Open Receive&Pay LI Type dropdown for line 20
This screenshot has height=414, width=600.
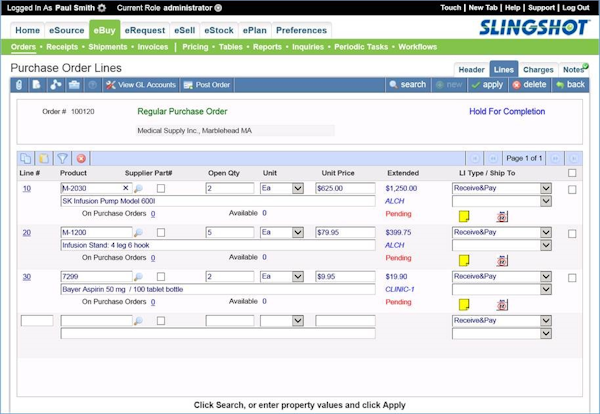pos(546,232)
